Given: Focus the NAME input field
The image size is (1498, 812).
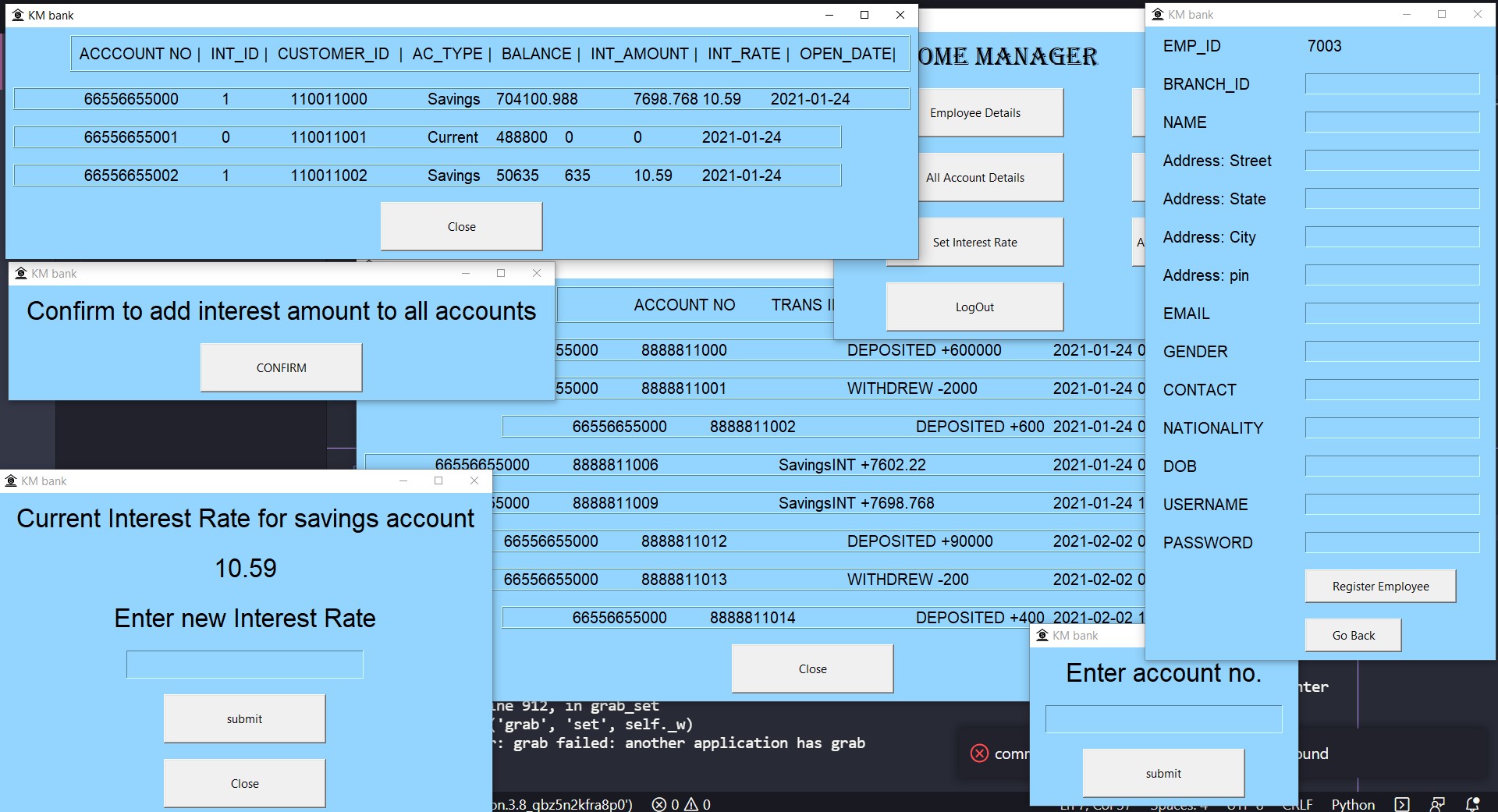Looking at the screenshot, I should click(x=1392, y=122).
